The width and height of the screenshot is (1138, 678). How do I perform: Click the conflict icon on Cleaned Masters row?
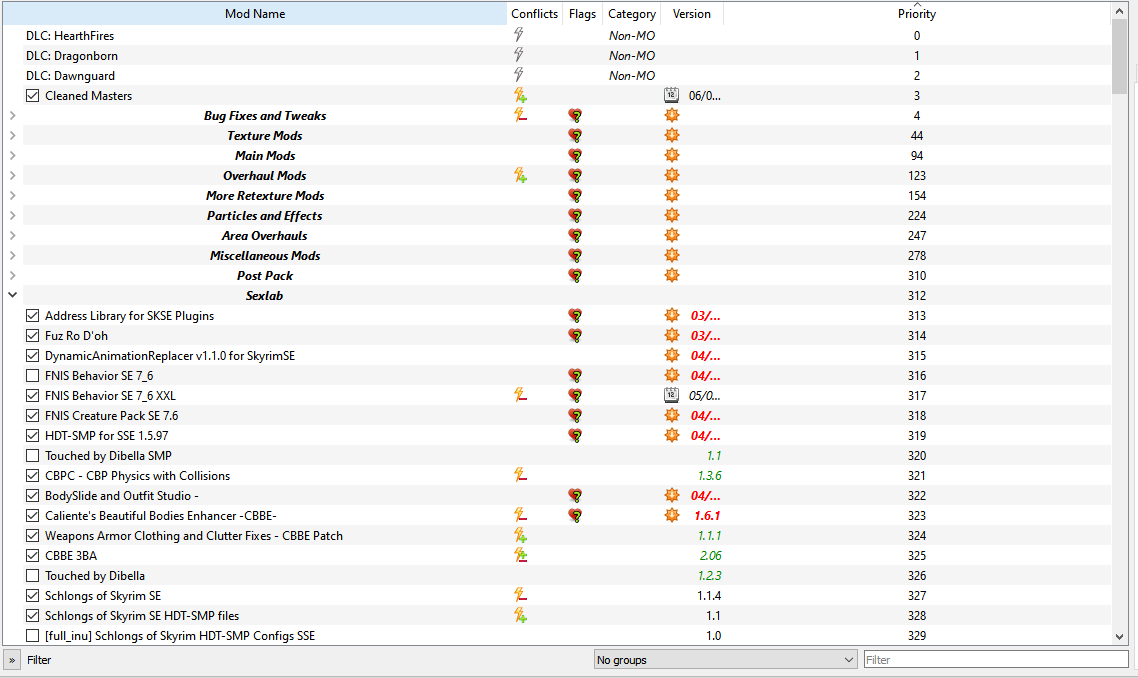click(x=520, y=95)
